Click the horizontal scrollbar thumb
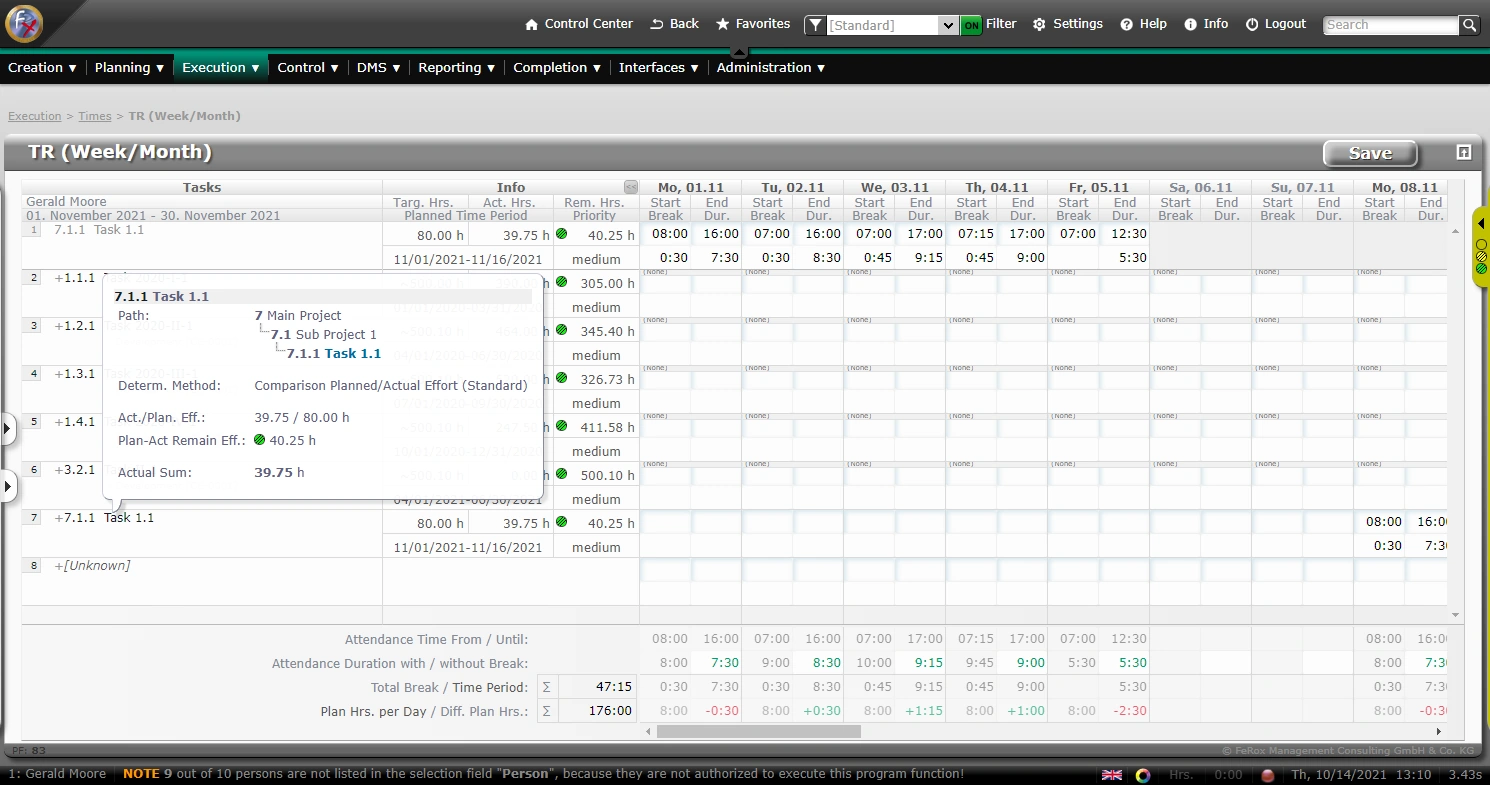 (x=758, y=731)
